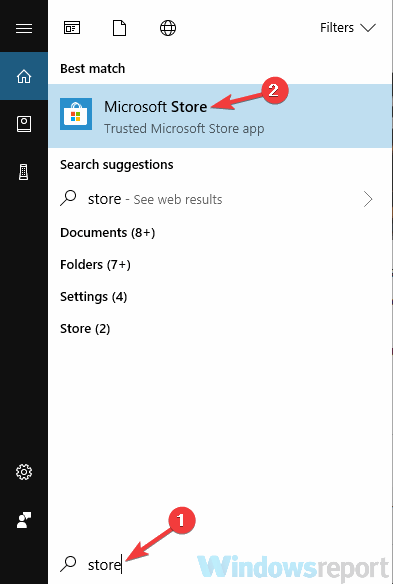The image size is (393, 584).
Task: Open Settings gear icon in sidebar
Action: [x=24, y=472]
